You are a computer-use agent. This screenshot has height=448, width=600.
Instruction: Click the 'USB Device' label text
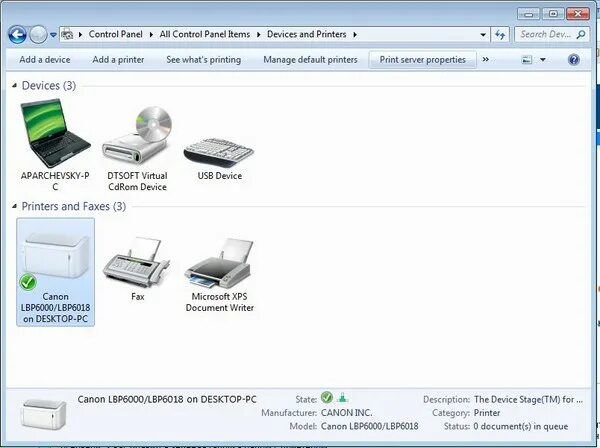[220, 176]
